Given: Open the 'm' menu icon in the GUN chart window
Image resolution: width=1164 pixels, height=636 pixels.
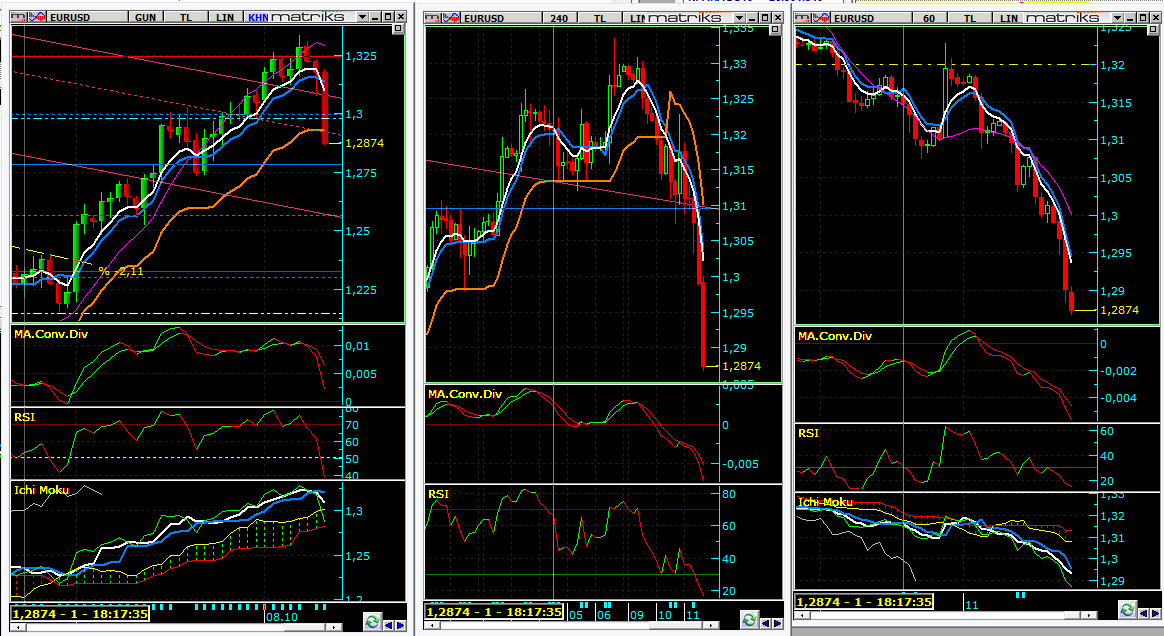Looking at the screenshot, I should (x=19, y=17).
